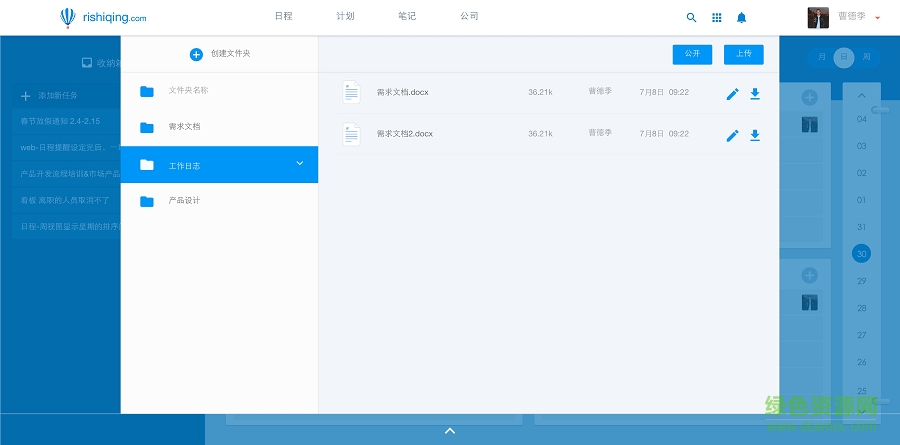Edit 需求文档2.docx with the pencil icon

coord(732,135)
